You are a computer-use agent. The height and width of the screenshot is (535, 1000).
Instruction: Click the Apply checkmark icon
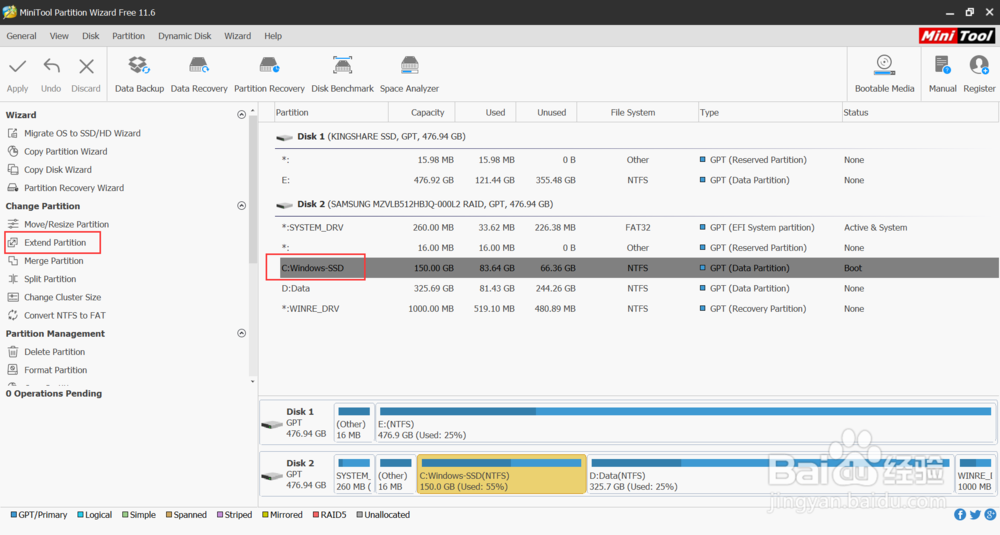[18, 66]
